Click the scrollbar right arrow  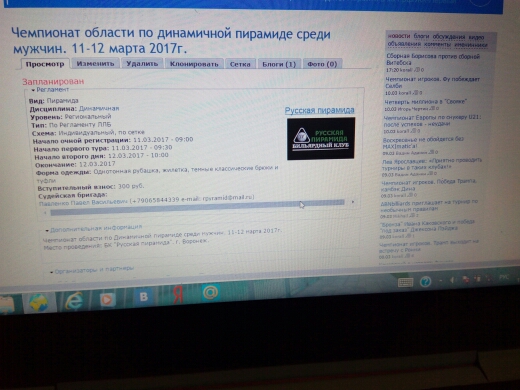point(353,202)
